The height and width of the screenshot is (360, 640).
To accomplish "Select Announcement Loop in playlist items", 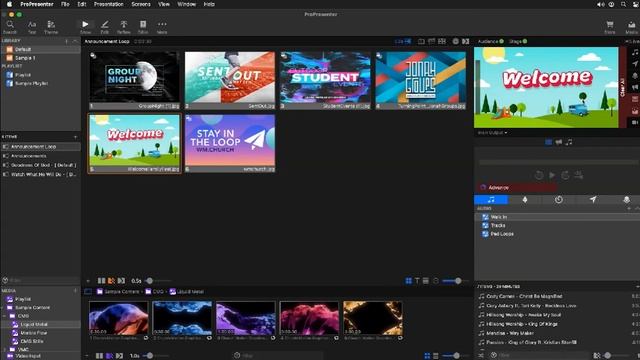I will 40,147.
